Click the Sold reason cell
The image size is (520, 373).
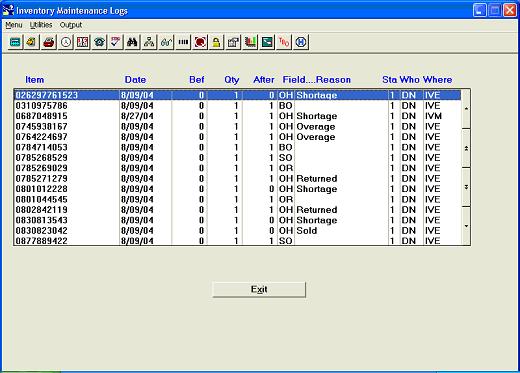(x=307, y=230)
